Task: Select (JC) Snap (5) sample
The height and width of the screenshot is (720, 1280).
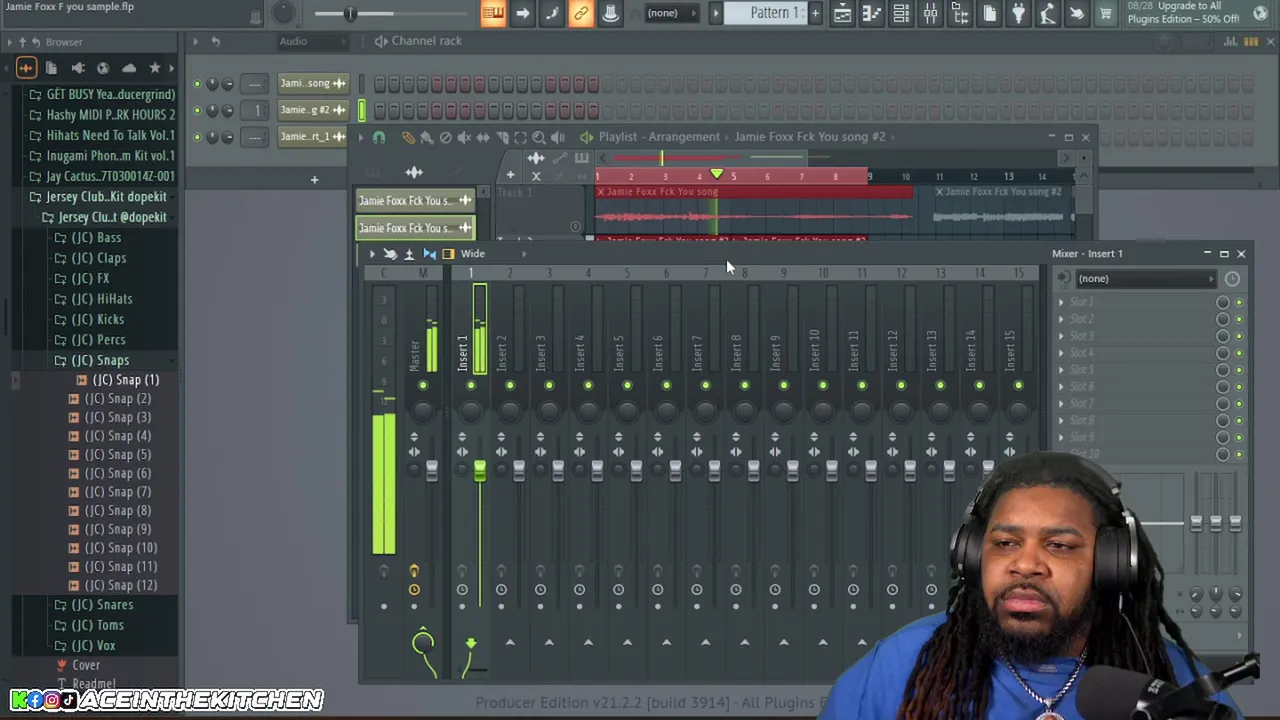Action: 117,455
